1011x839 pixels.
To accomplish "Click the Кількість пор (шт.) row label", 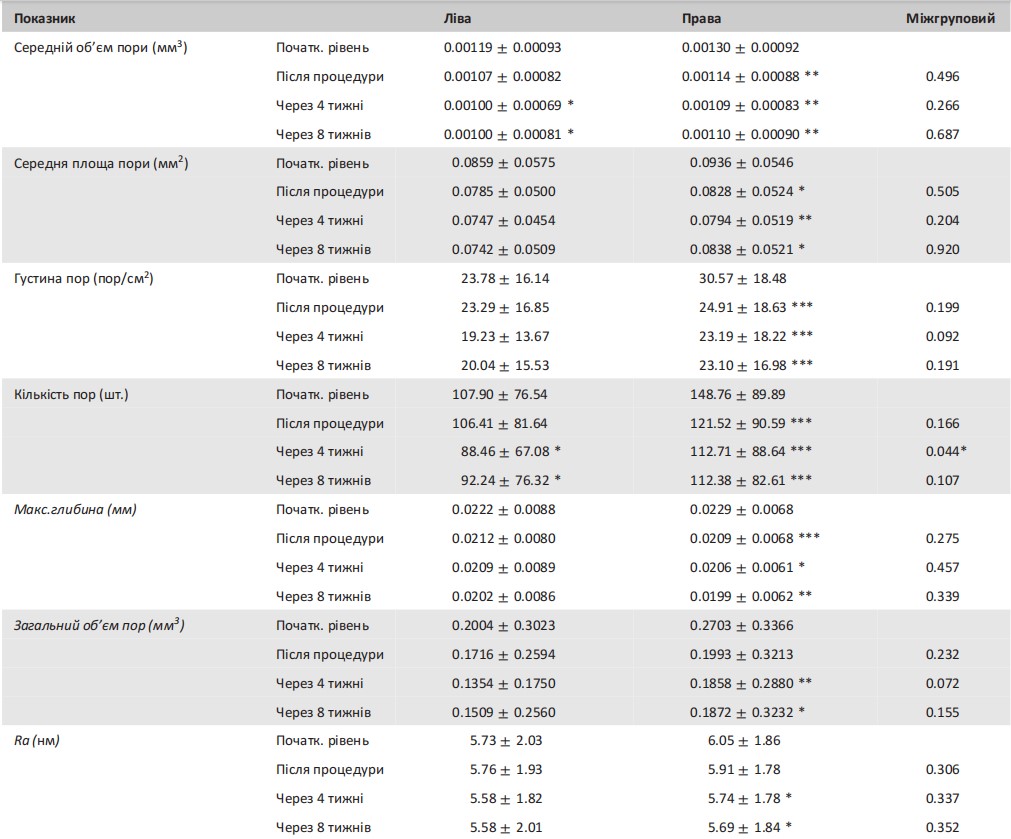I will [71, 394].
